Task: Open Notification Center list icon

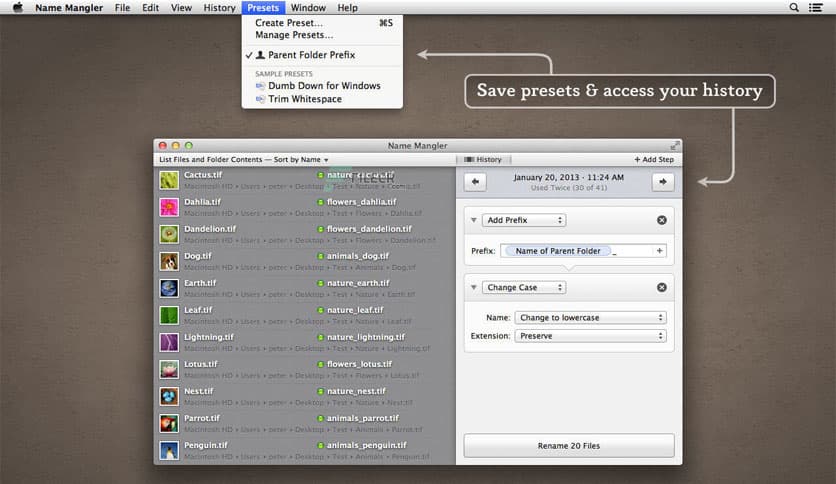Action: [815, 7]
